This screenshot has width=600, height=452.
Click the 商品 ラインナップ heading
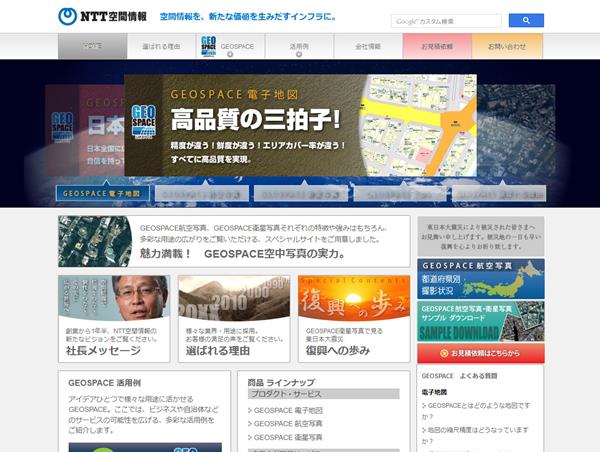click(281, 382)
